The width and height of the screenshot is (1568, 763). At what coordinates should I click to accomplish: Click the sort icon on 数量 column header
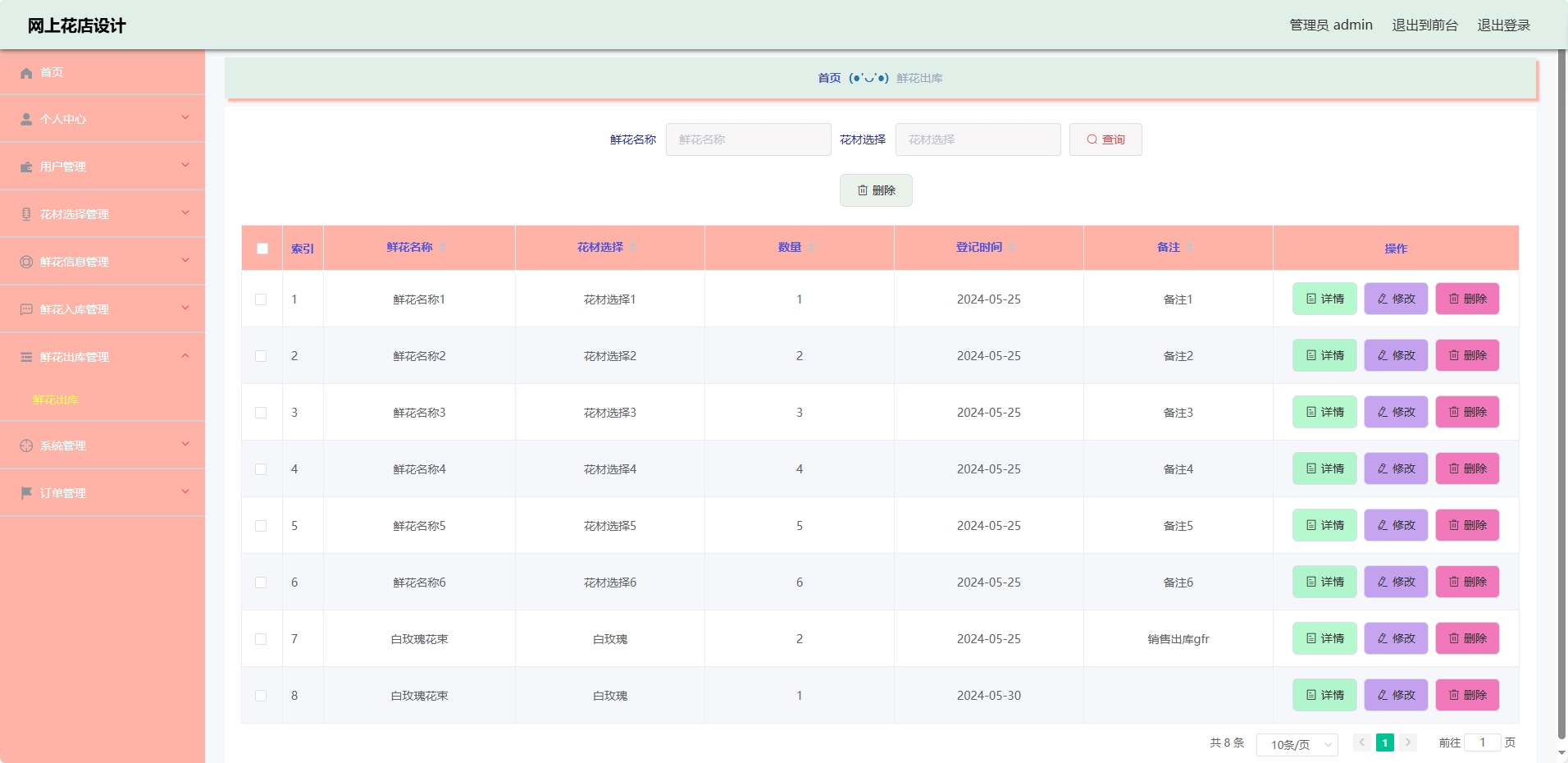point(811,248)
